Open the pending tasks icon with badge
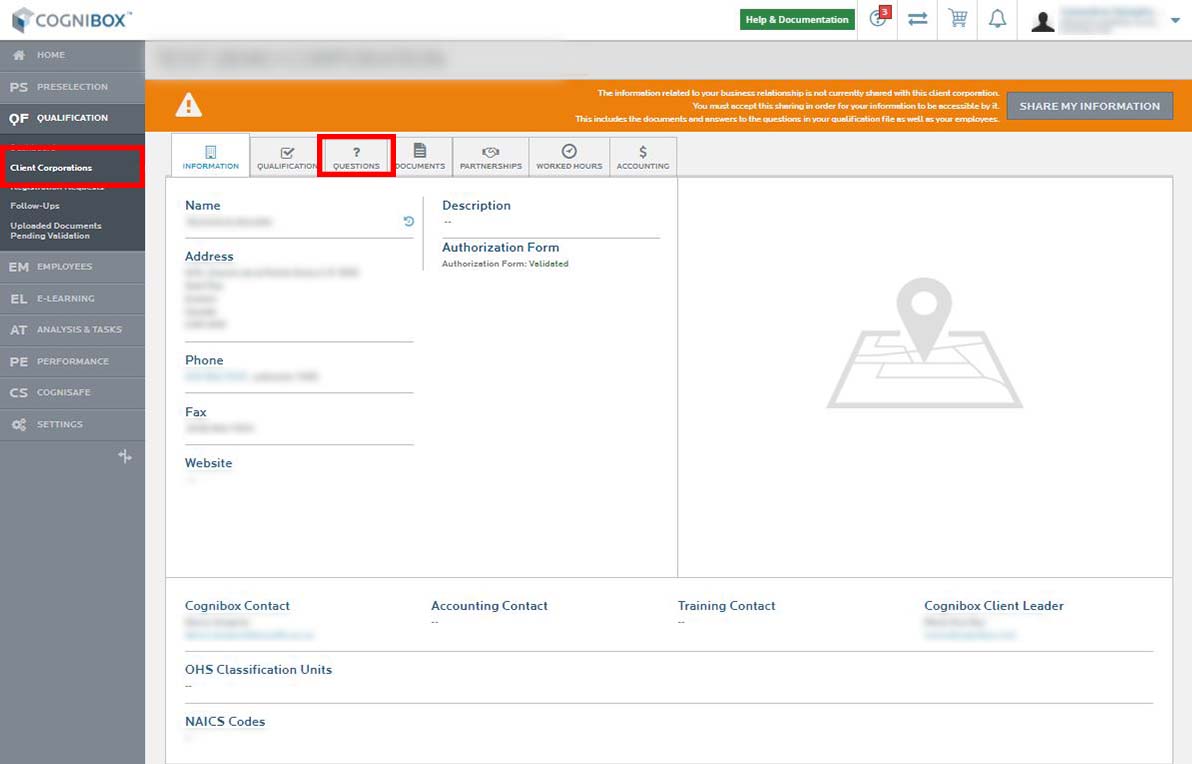The width and height of the screenshot is (1192, 764). coord(878,19)
